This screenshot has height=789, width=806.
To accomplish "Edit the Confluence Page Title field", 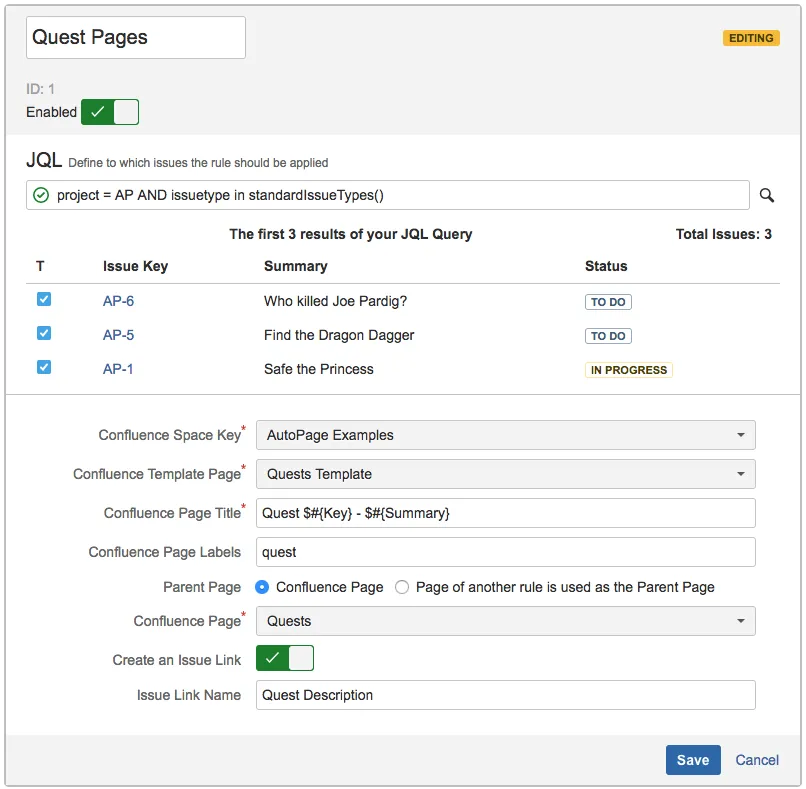I will pos(505,513).
